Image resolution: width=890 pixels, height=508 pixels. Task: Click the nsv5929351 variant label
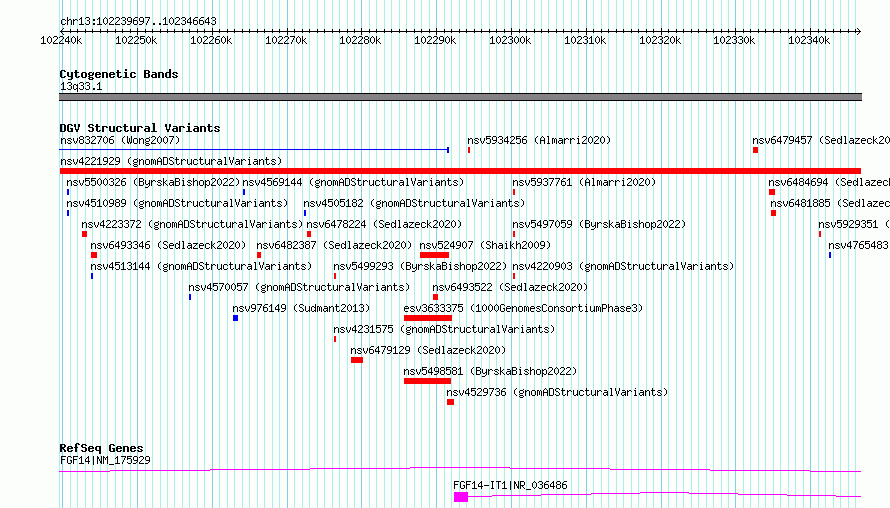click(854, 224)
